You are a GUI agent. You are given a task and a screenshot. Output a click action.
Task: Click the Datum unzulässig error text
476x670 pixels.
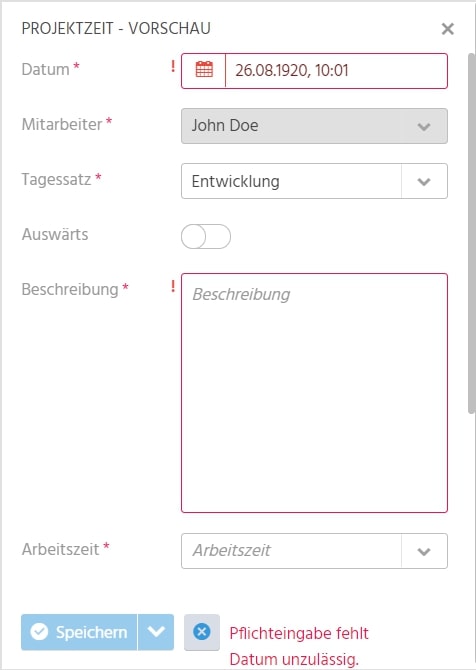[294, 659]
